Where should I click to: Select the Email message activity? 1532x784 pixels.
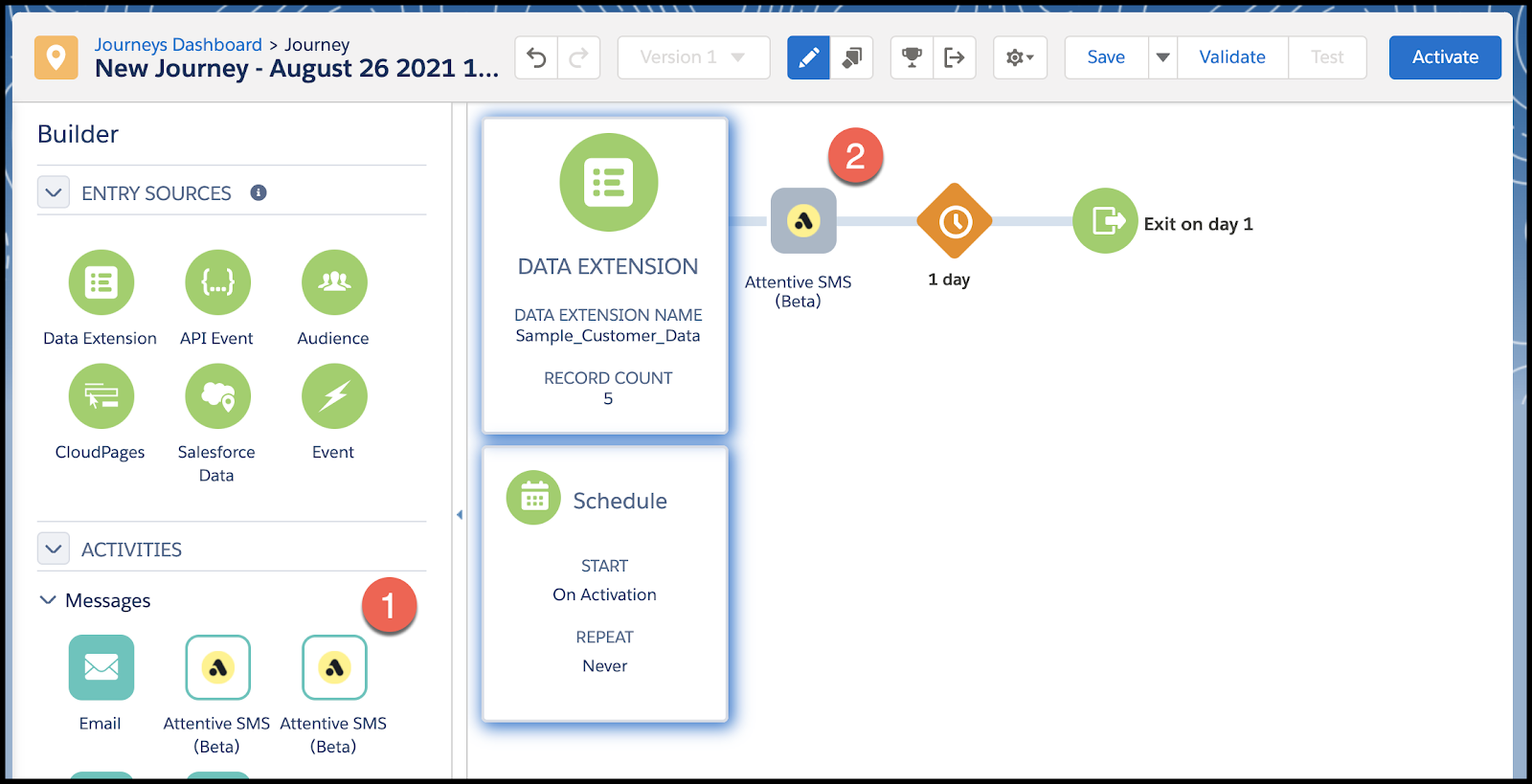pos(101,668)
